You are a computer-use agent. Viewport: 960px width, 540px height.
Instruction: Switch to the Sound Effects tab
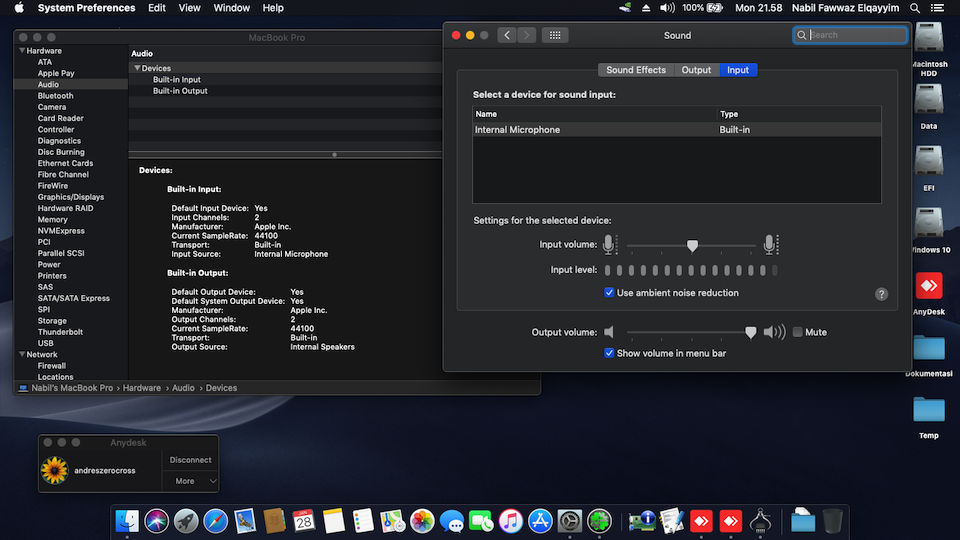tap(635, 70)
